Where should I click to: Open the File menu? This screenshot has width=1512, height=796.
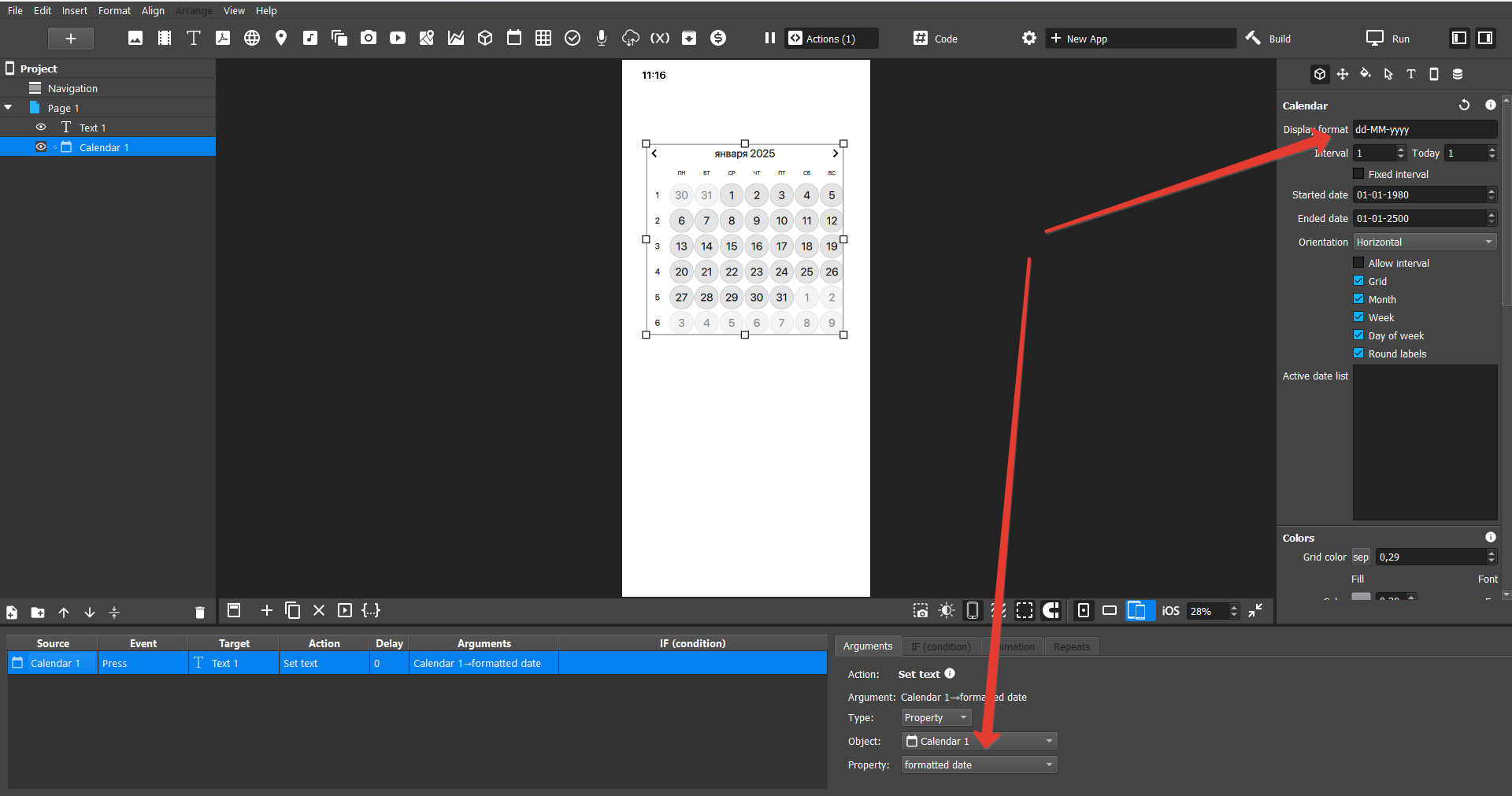point(15,10)
